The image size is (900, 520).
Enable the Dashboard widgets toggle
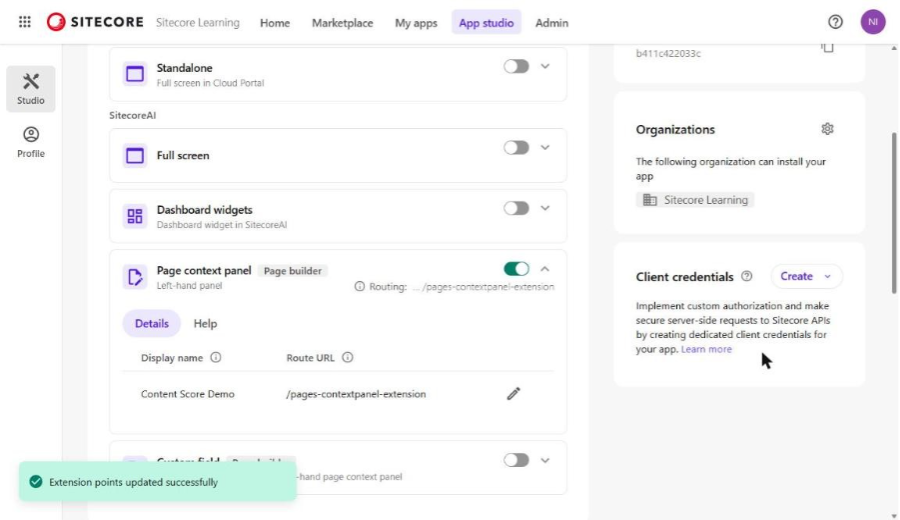point(516,208)
